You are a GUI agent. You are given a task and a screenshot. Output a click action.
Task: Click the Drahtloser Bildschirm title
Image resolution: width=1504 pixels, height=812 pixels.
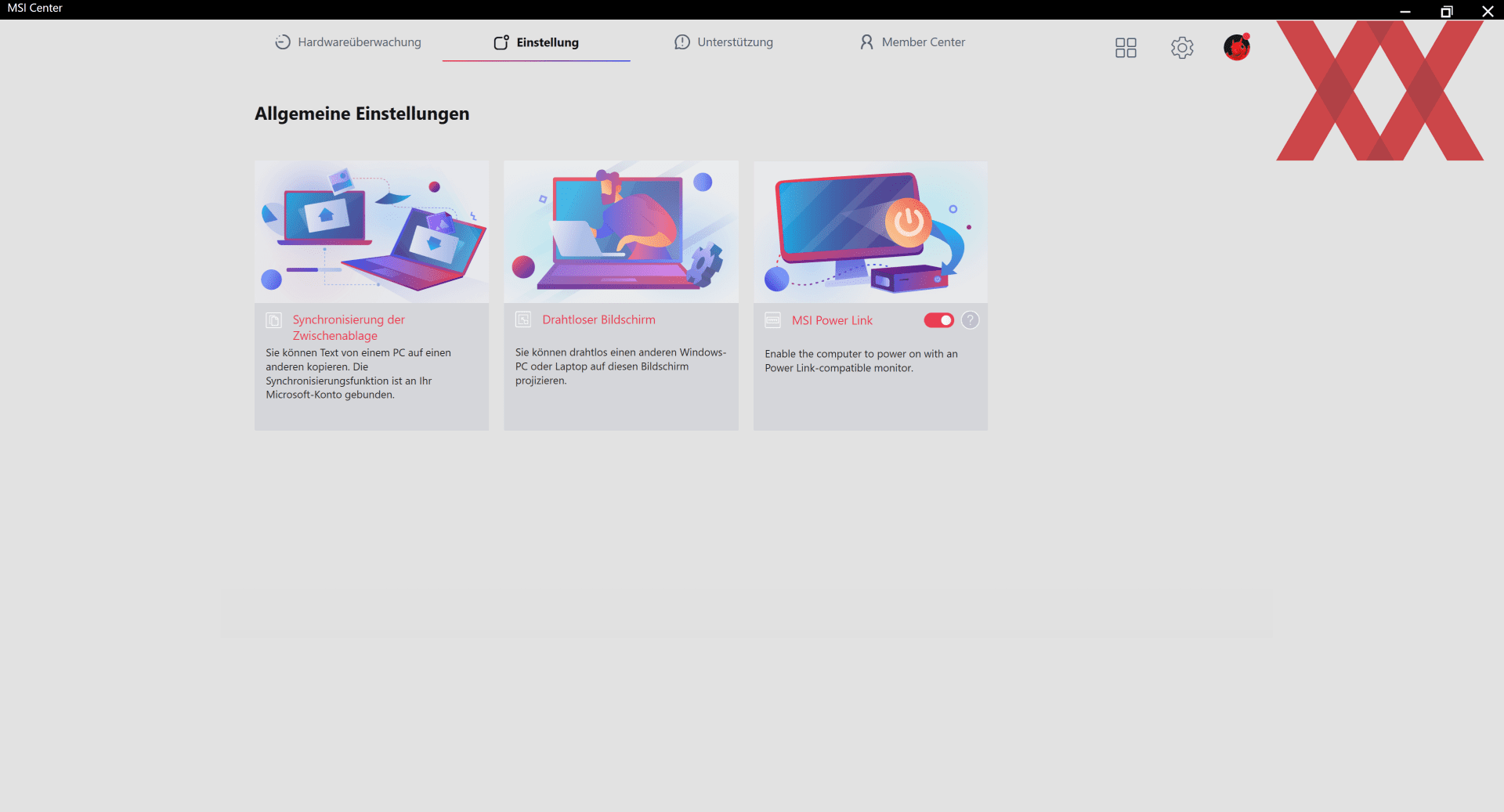click(x=598, y=319)
